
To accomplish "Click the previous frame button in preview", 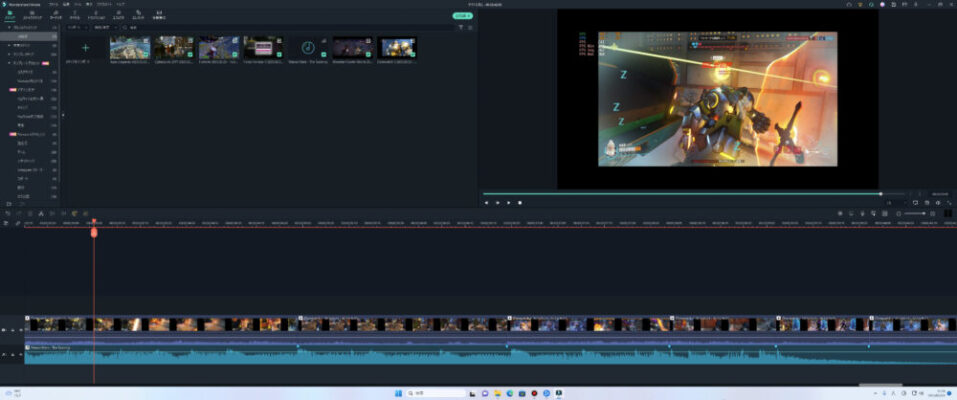I will click(x=486, y=202).
